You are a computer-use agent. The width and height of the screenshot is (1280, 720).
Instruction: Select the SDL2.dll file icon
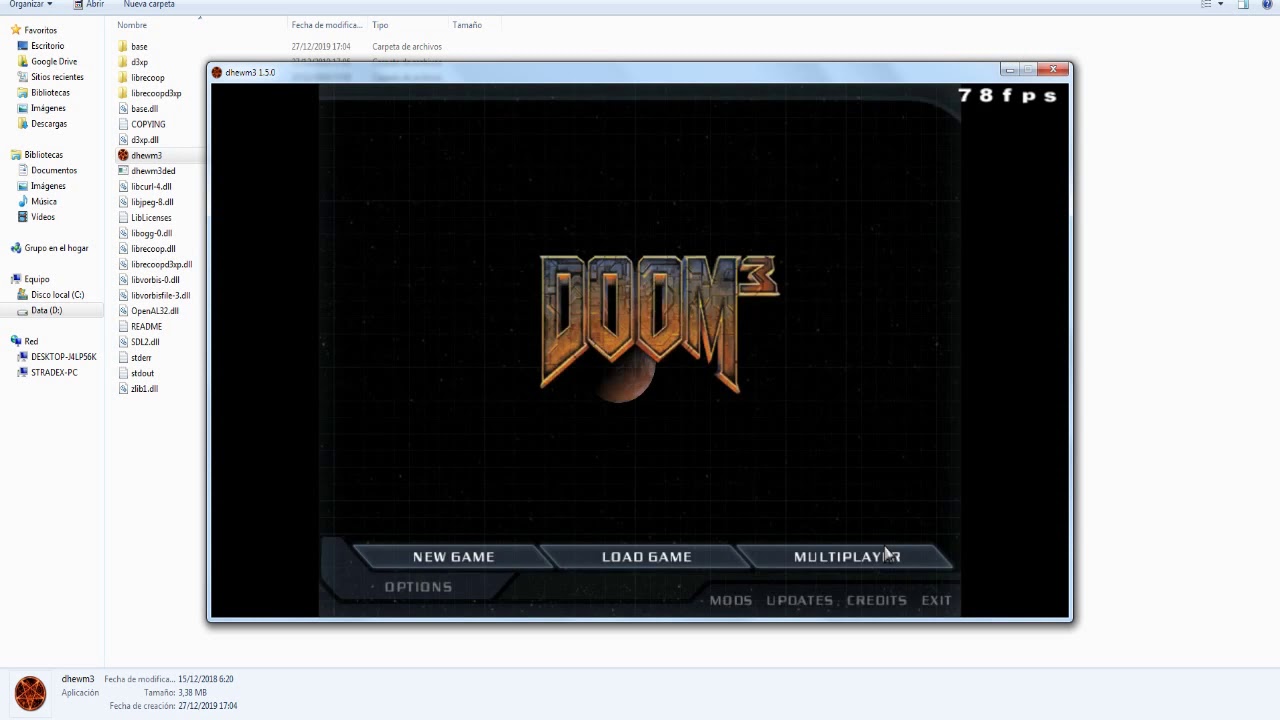(x=123, y=342)
